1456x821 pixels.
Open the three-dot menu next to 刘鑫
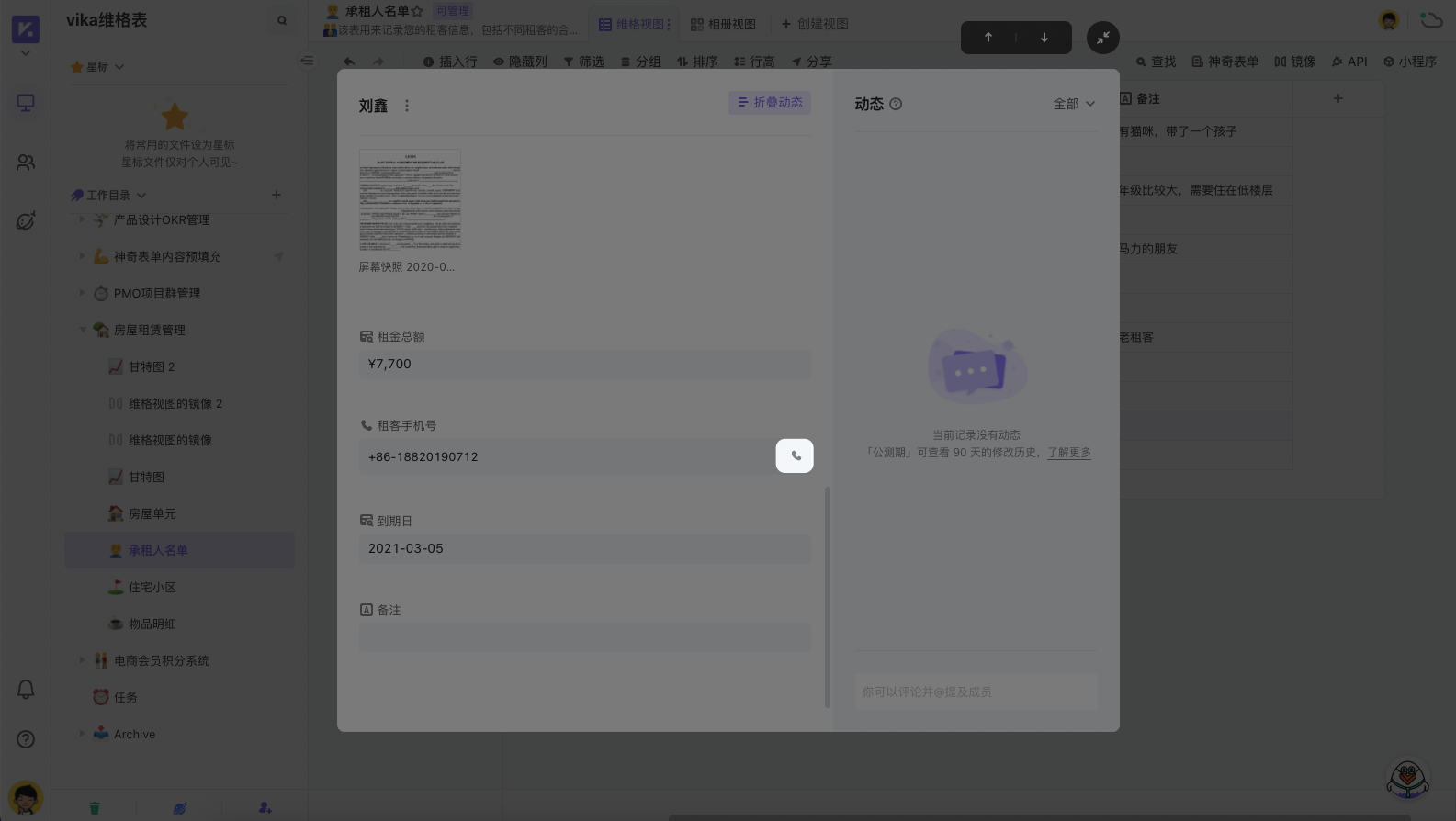pos(407,106)
